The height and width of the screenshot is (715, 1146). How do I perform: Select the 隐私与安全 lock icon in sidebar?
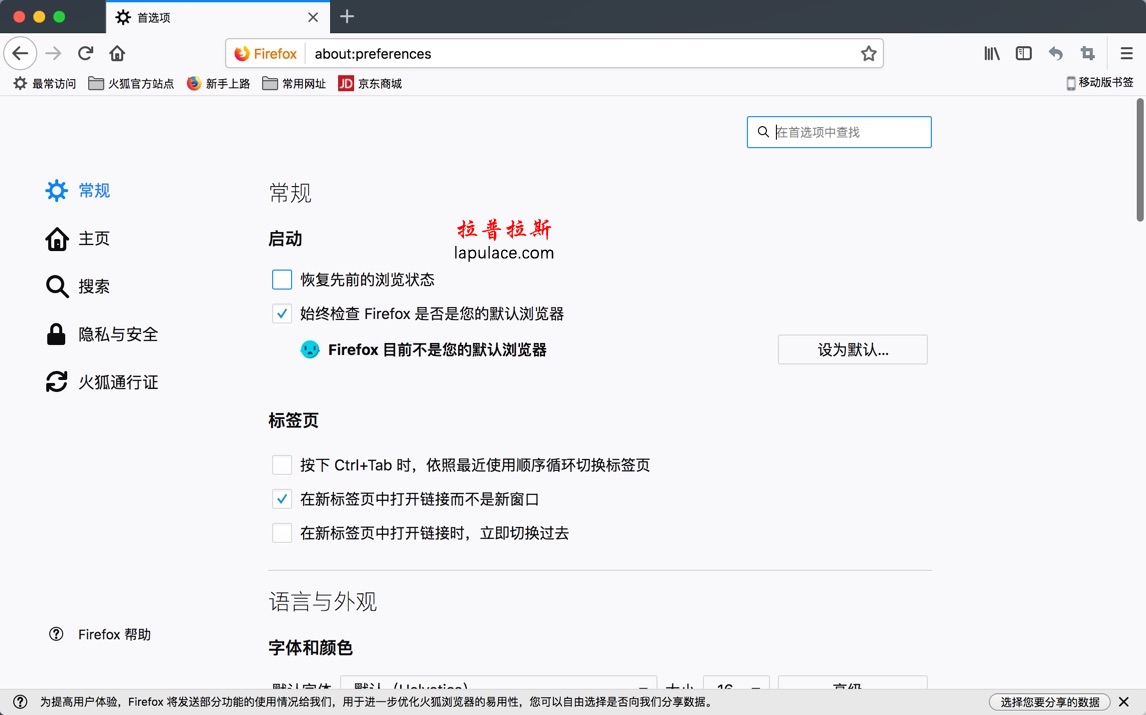tap(56, 334)
